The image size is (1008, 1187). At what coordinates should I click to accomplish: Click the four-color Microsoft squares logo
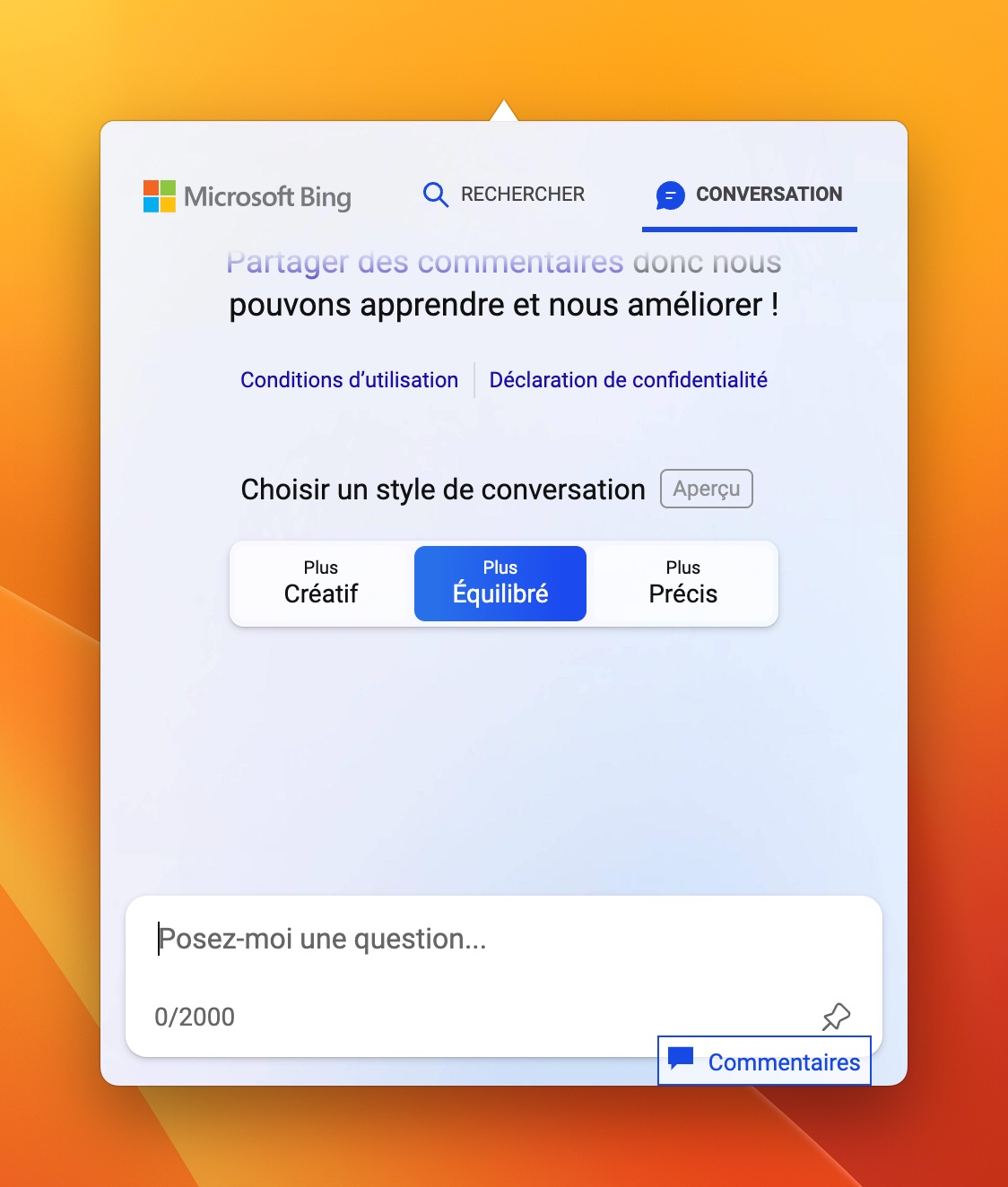(160, 196)
